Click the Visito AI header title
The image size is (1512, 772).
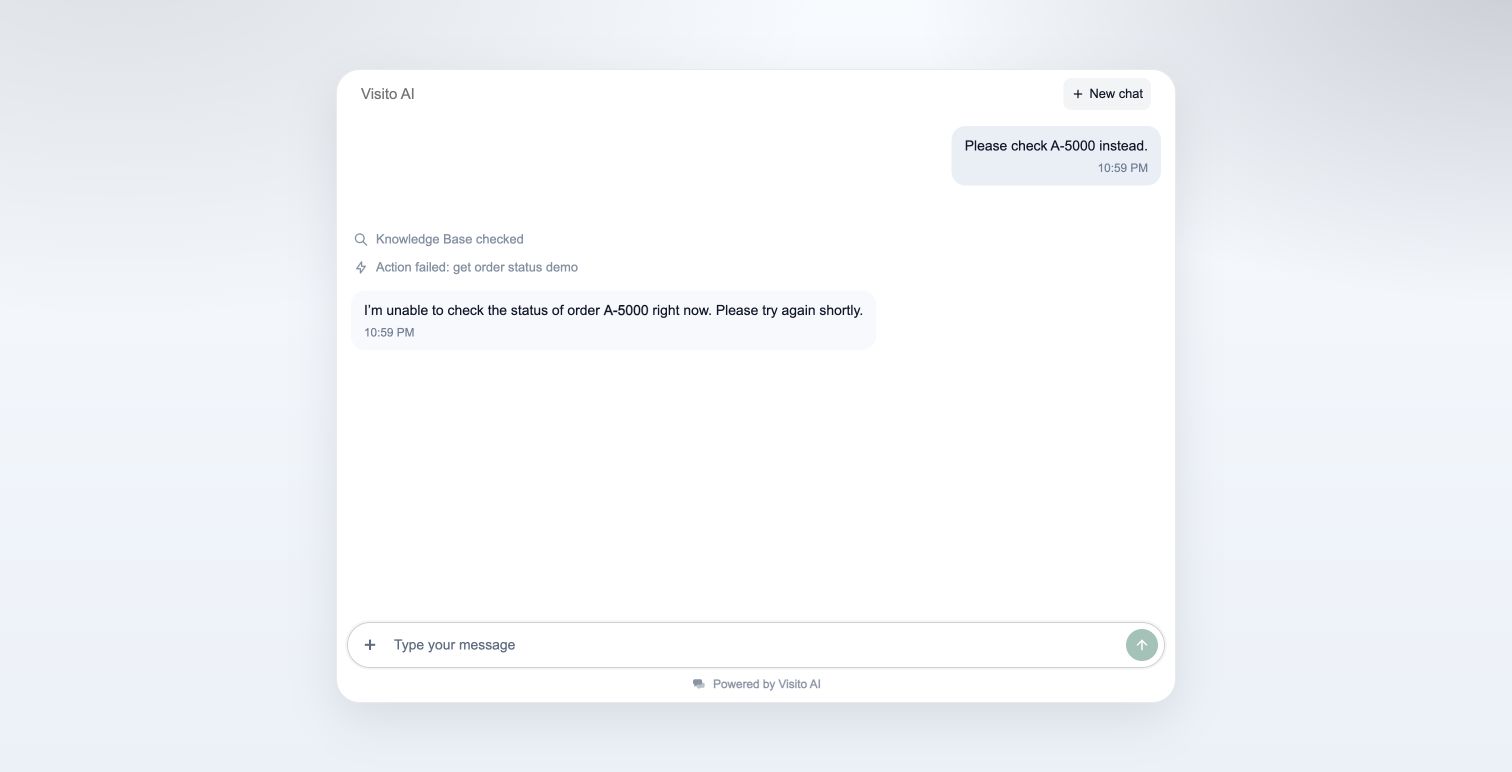[388, 94]
